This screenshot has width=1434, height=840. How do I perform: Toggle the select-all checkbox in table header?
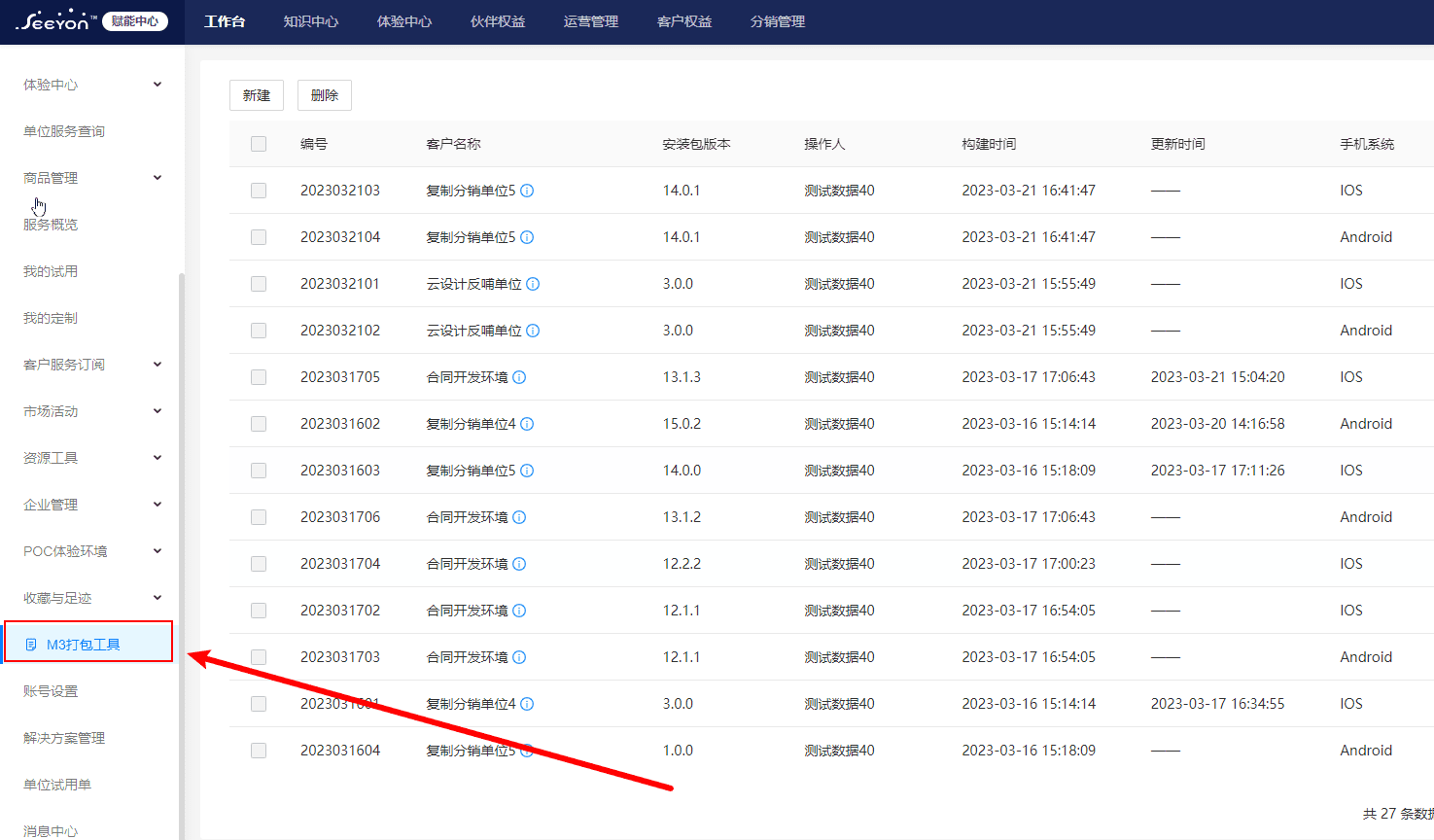click(x=259, y=144)
